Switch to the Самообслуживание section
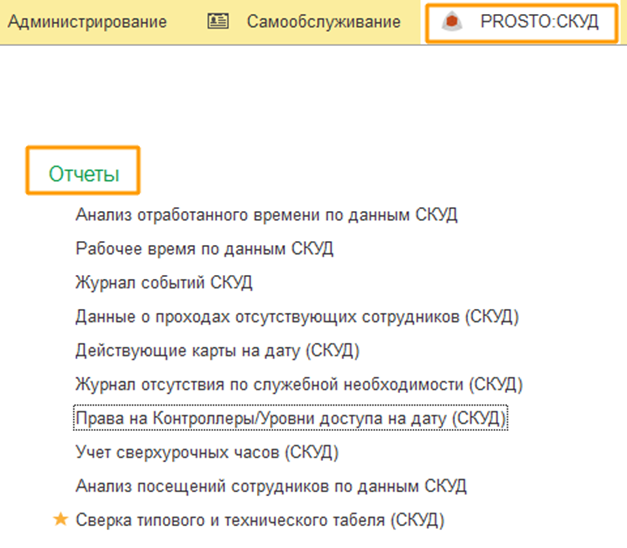The image size is (627, 548). [x=323, y=22]
